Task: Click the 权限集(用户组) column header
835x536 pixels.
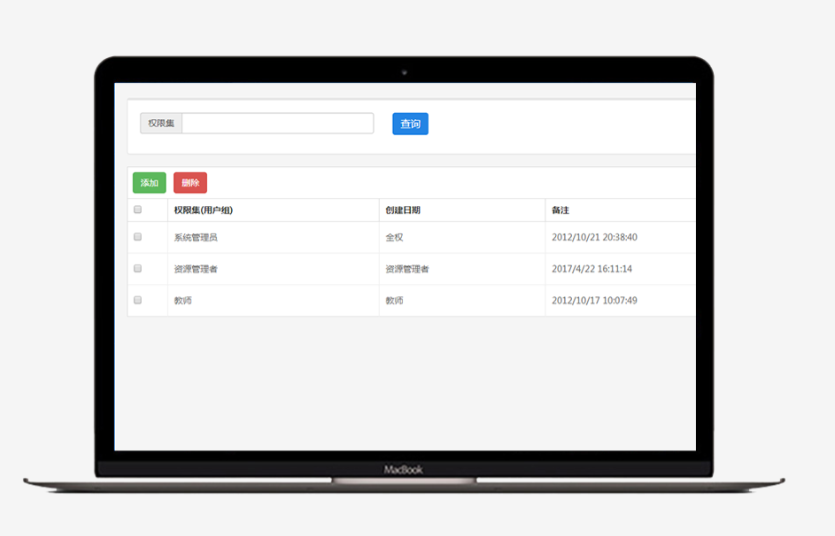Action: coord(203,210)
